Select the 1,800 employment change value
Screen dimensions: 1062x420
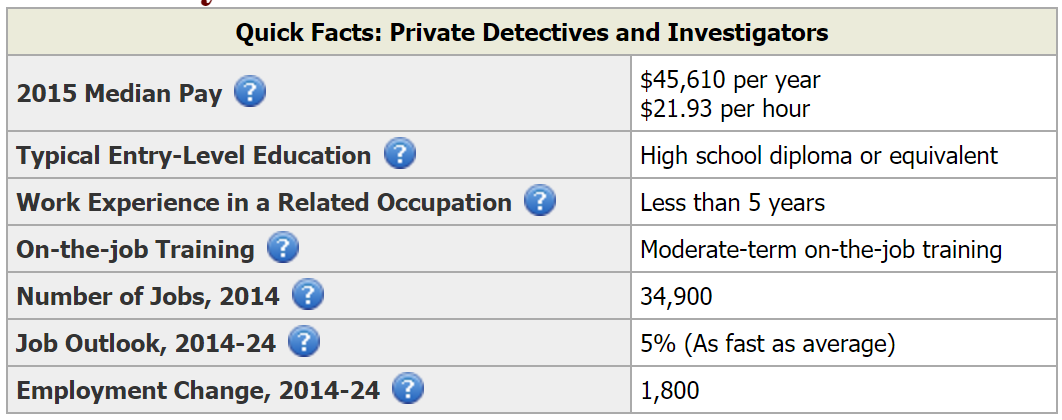point(670,391)
